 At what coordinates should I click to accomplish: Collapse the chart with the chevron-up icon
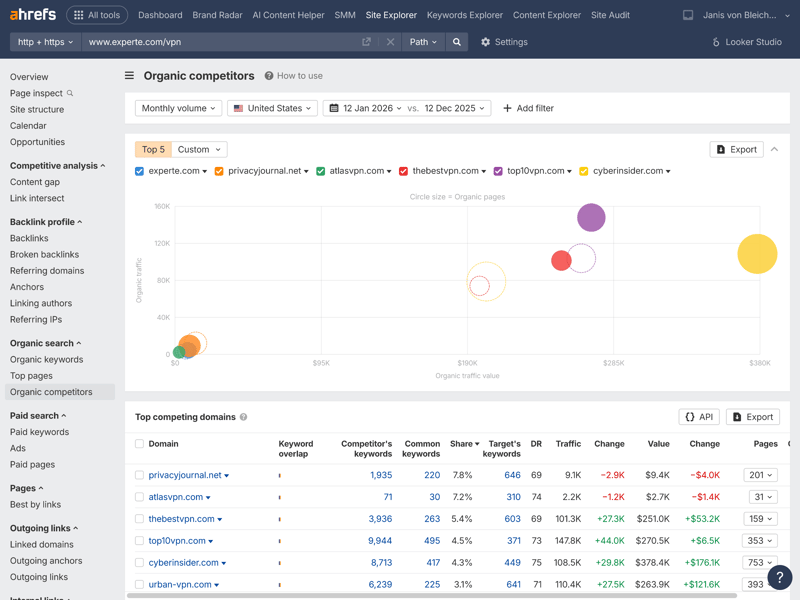[775, 149]
